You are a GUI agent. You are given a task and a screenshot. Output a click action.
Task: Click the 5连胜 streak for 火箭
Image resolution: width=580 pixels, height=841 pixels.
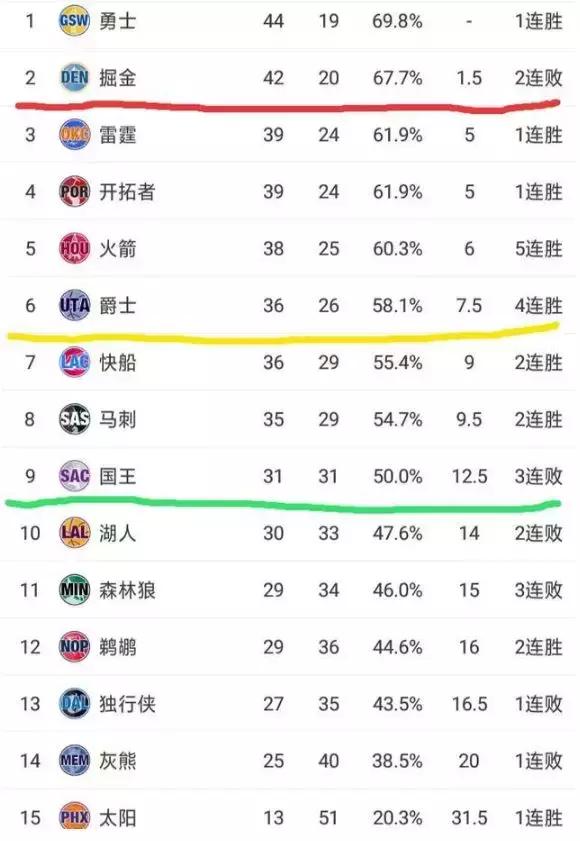[538, 249]
